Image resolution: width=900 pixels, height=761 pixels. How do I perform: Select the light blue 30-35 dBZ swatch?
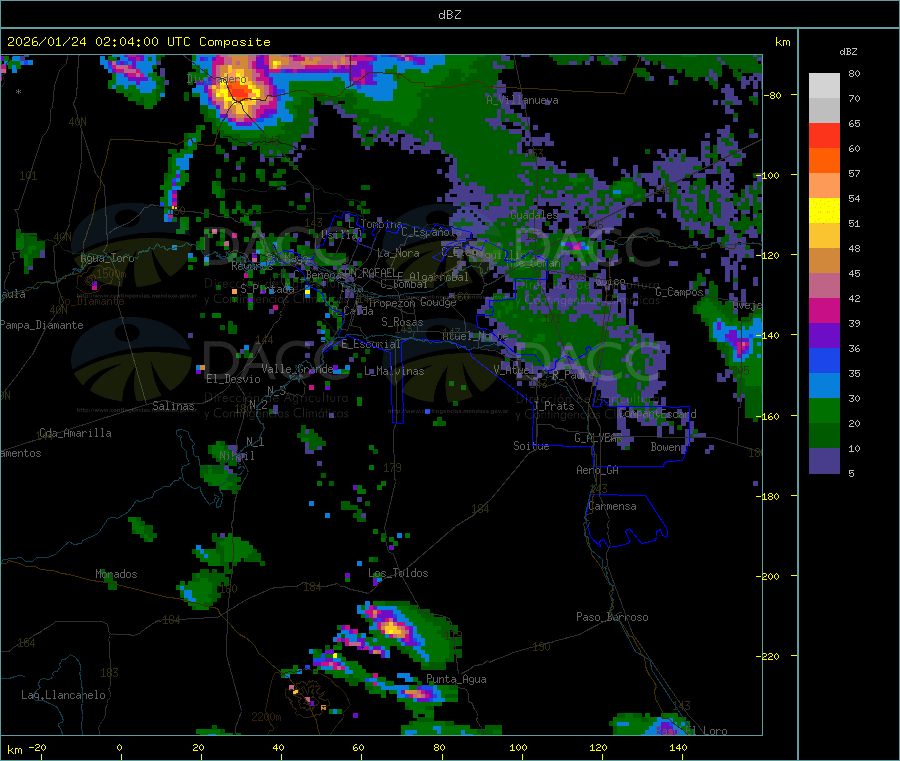click(x=824, y=386)
